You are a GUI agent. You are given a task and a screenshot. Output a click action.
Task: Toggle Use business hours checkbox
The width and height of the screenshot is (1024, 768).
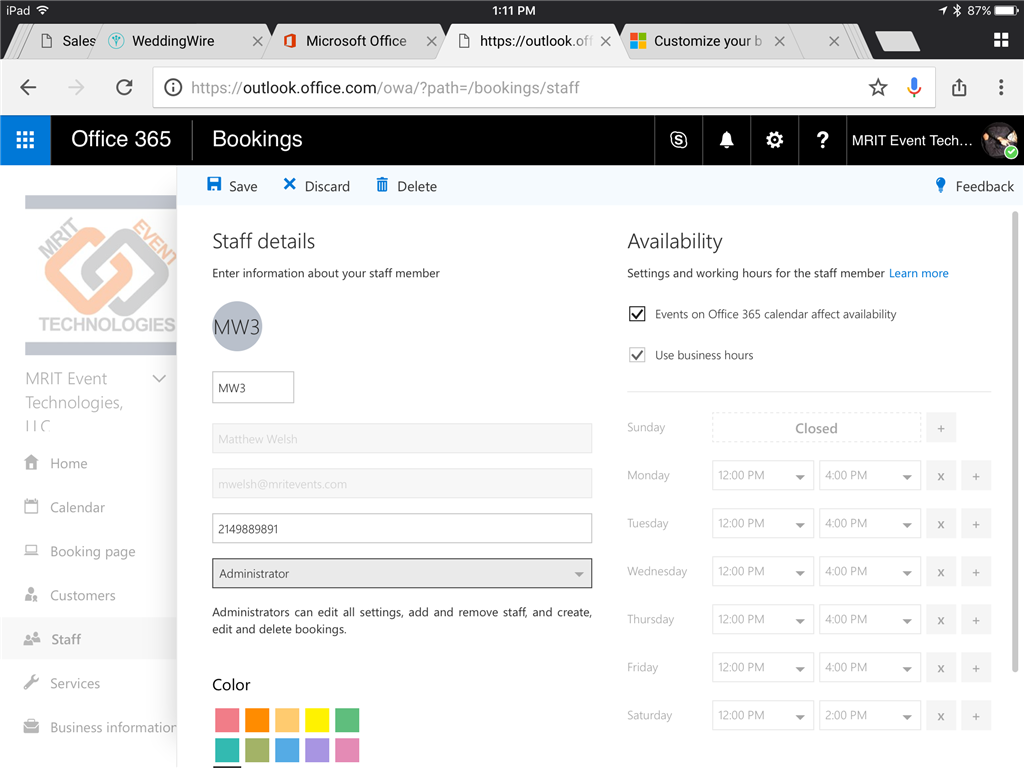(637, 355)
